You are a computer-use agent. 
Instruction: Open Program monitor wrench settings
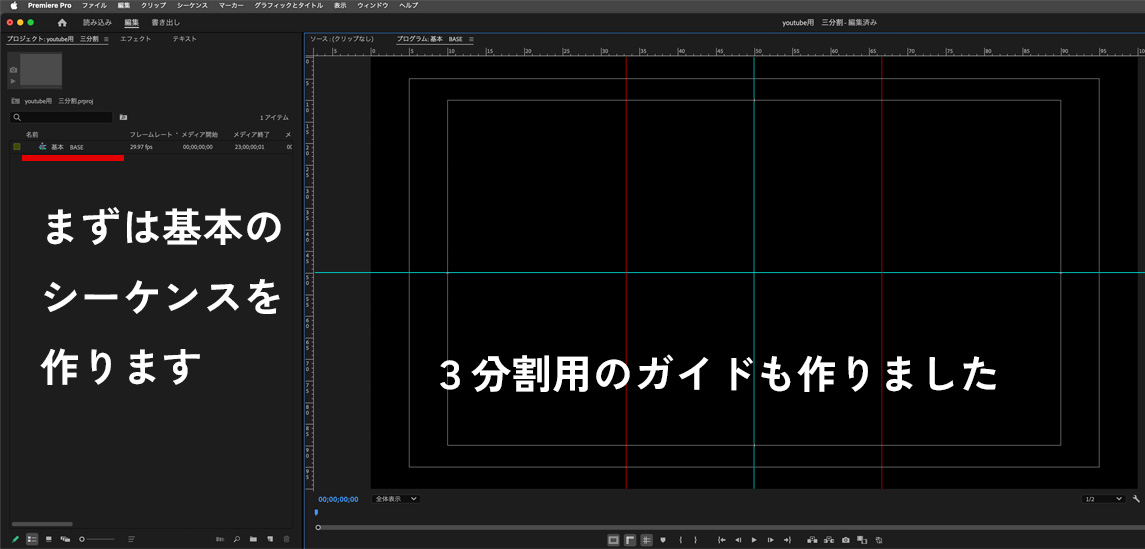[x=1136, y=499]
